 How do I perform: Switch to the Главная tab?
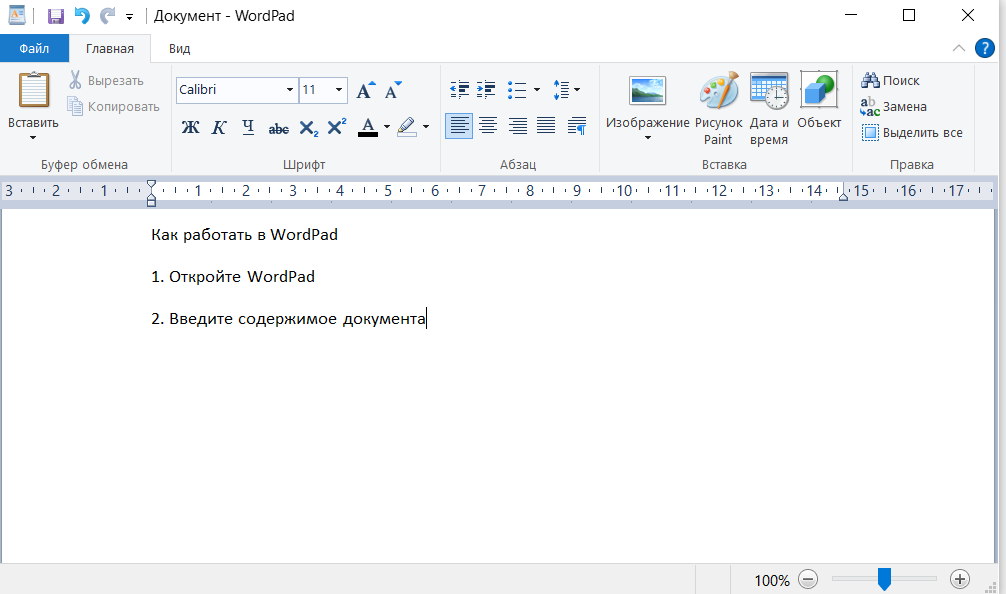[110, 48]
